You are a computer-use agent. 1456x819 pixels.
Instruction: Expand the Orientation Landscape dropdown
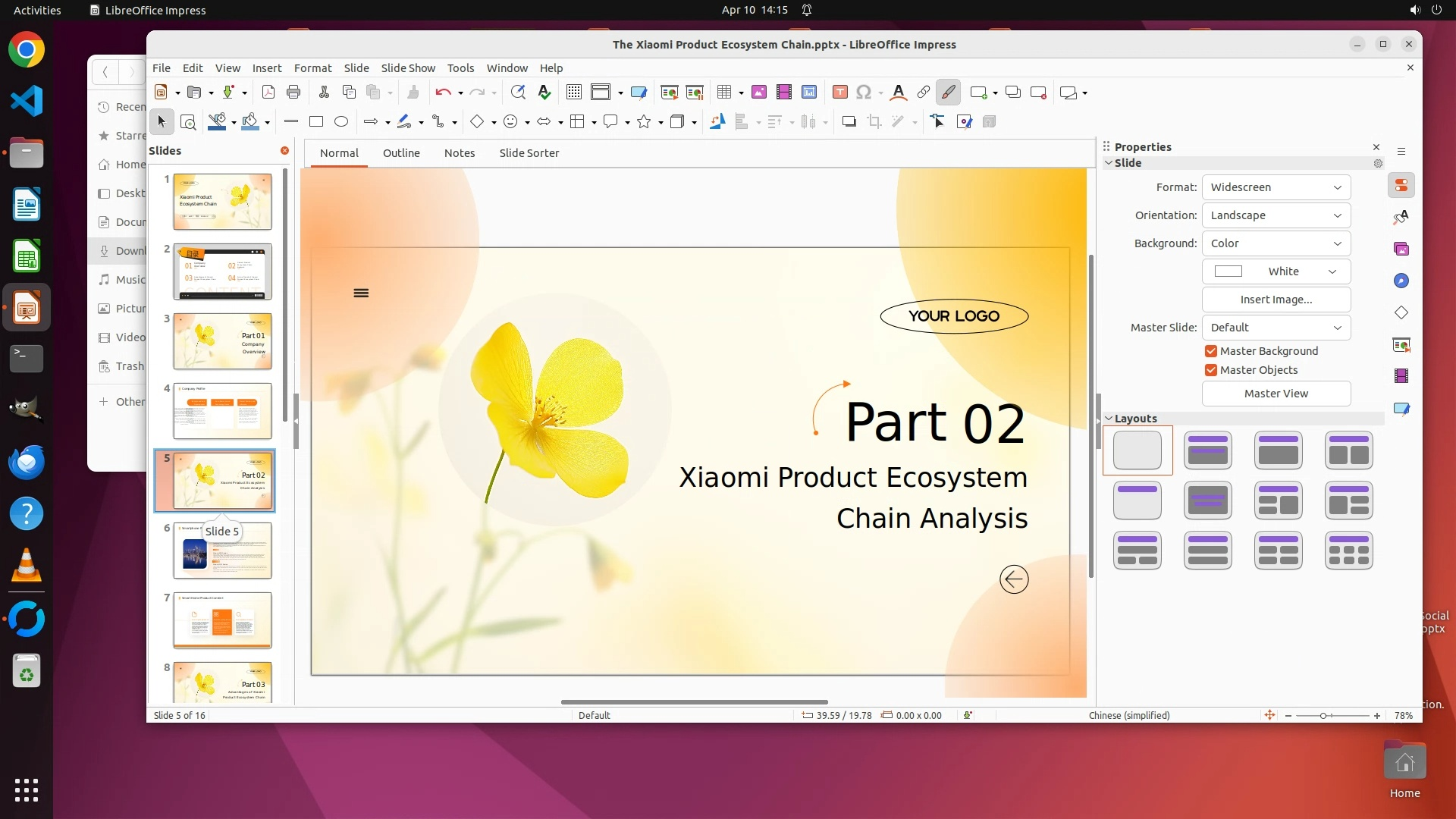pos(1276,215)
